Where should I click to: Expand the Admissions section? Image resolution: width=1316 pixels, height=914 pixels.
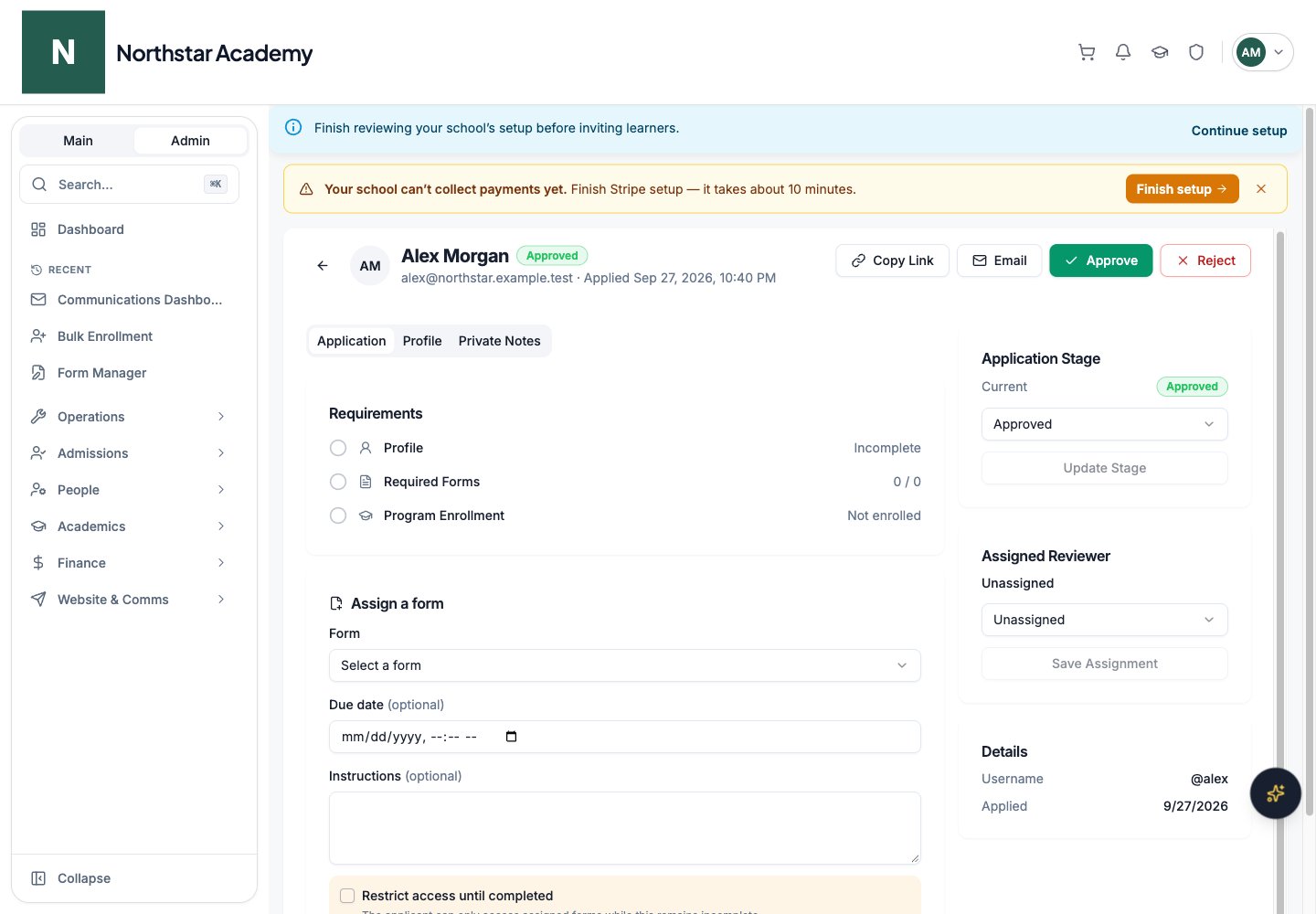[x=129, y=453]
